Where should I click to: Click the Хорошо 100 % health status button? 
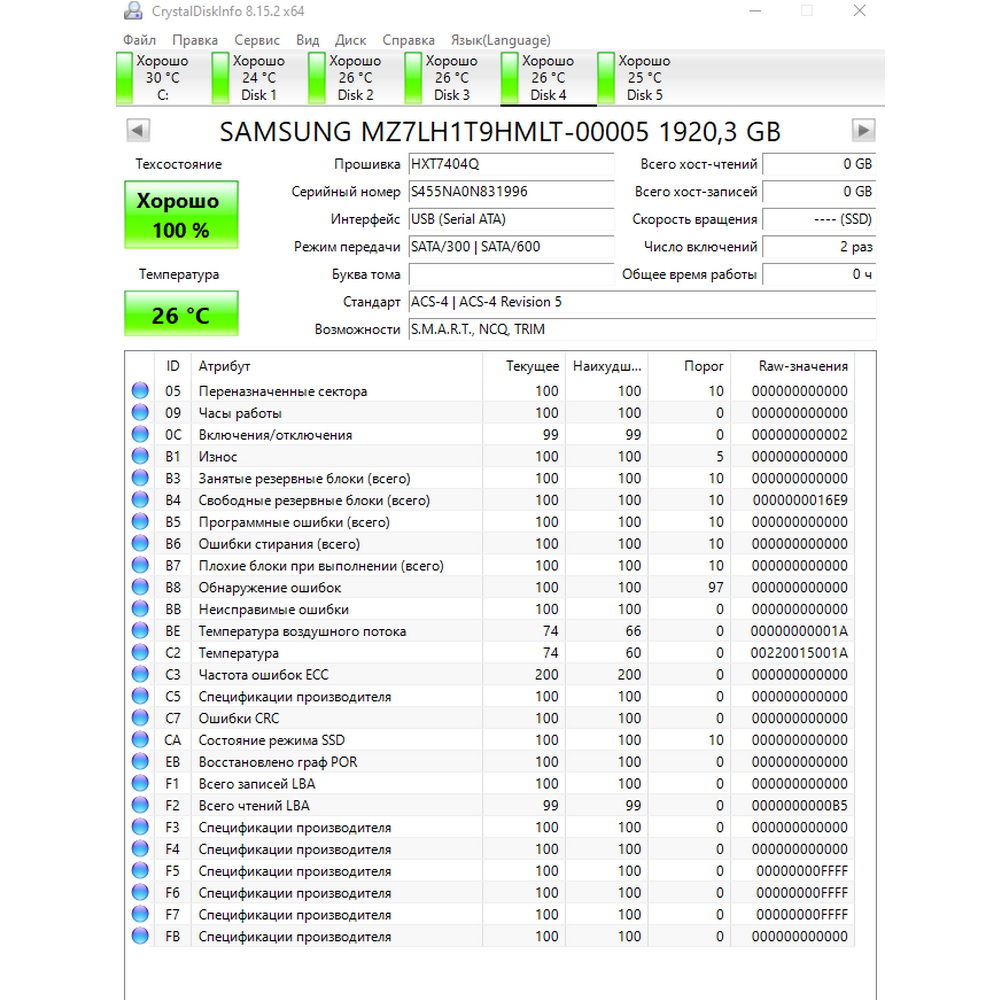pyautogui.click(x=181, y=215)
